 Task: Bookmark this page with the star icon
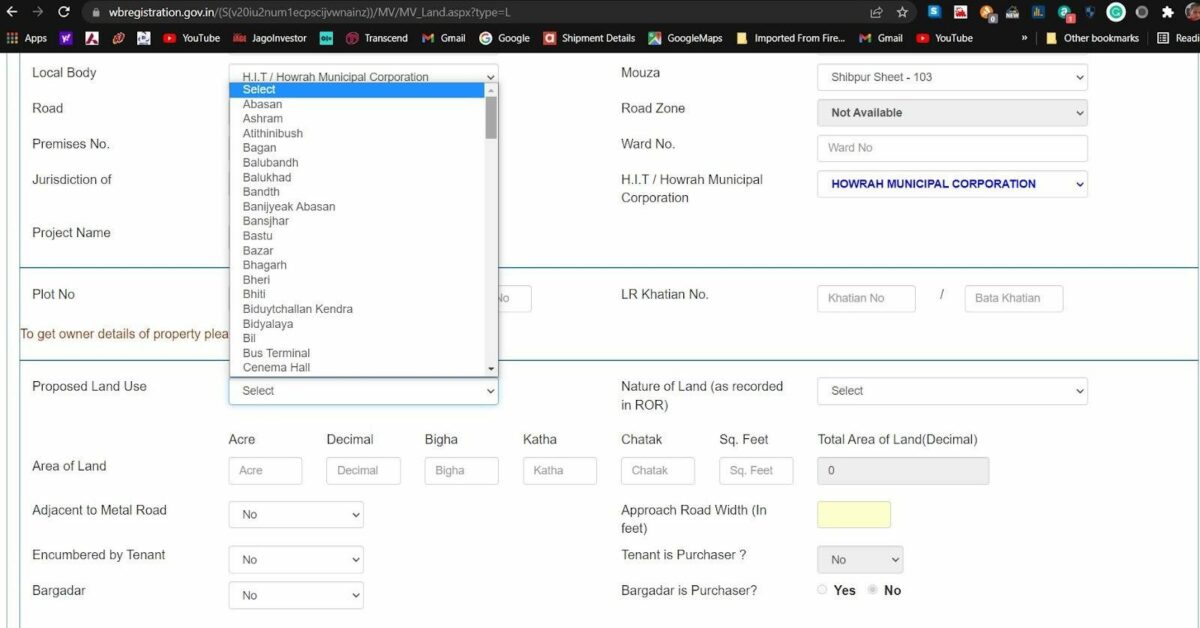[902, 12]
